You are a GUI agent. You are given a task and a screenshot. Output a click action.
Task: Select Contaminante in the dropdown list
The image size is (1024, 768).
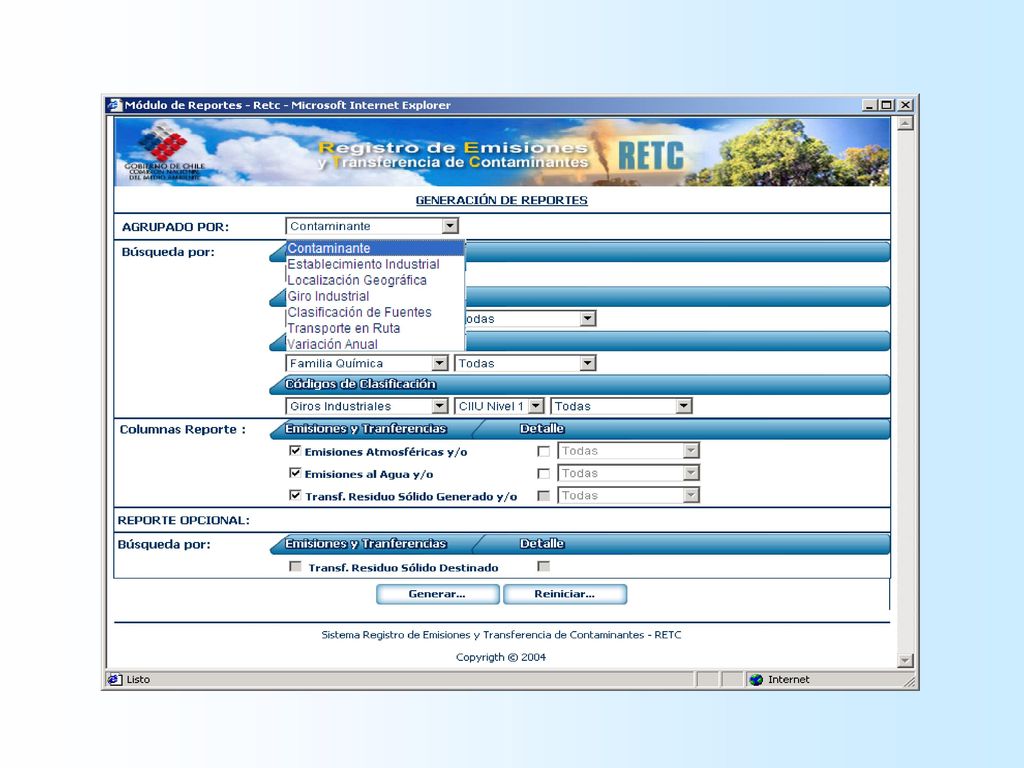pyautogui.click(x=375, y=248)
